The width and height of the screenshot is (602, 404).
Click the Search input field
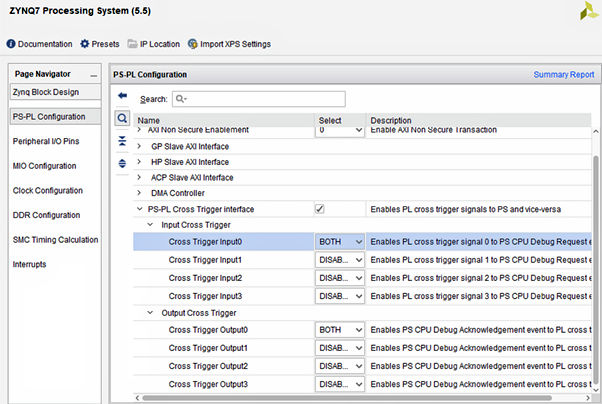tap(257, 99)
